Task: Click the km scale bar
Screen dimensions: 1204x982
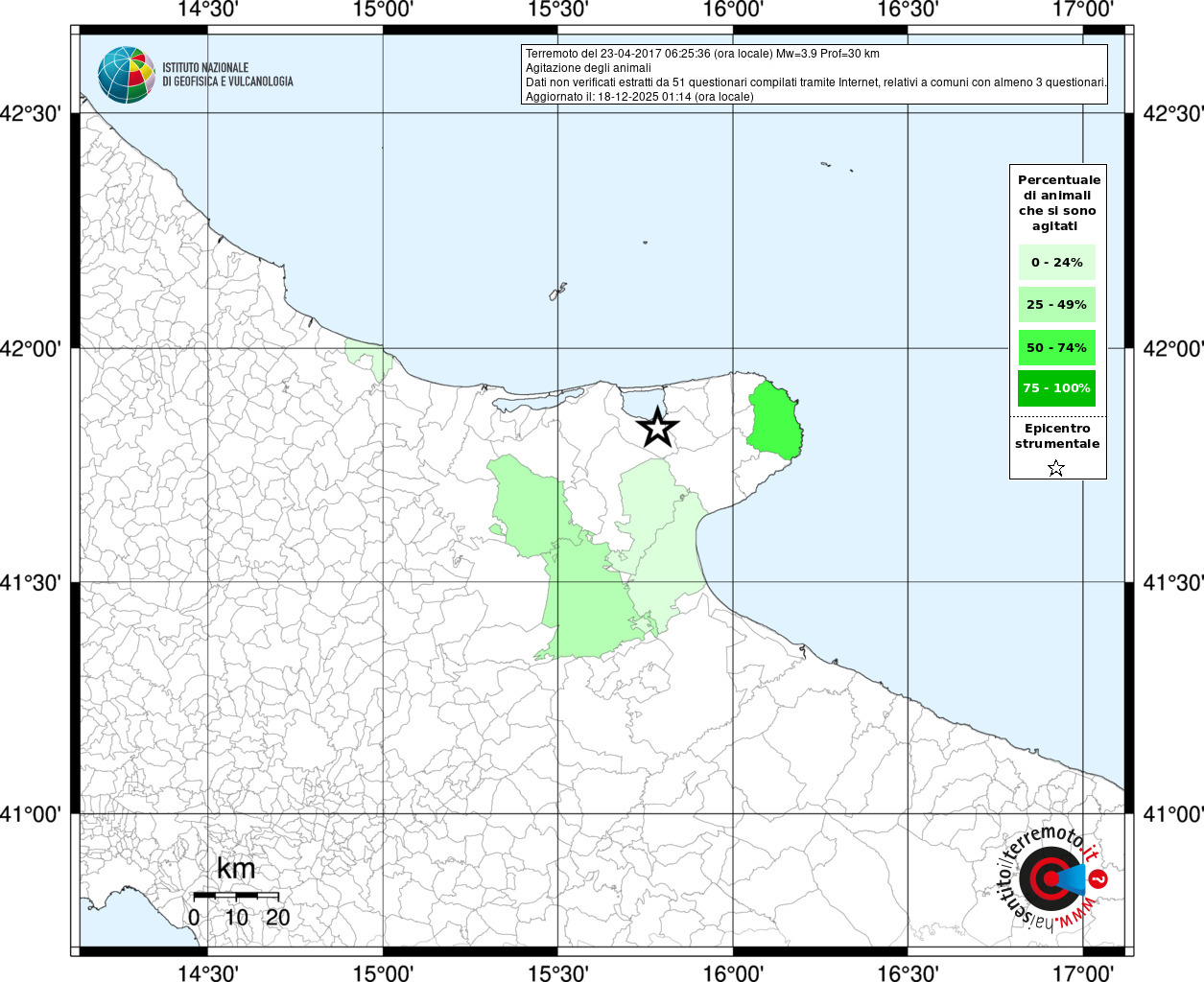Action: [x=236, y=895]
